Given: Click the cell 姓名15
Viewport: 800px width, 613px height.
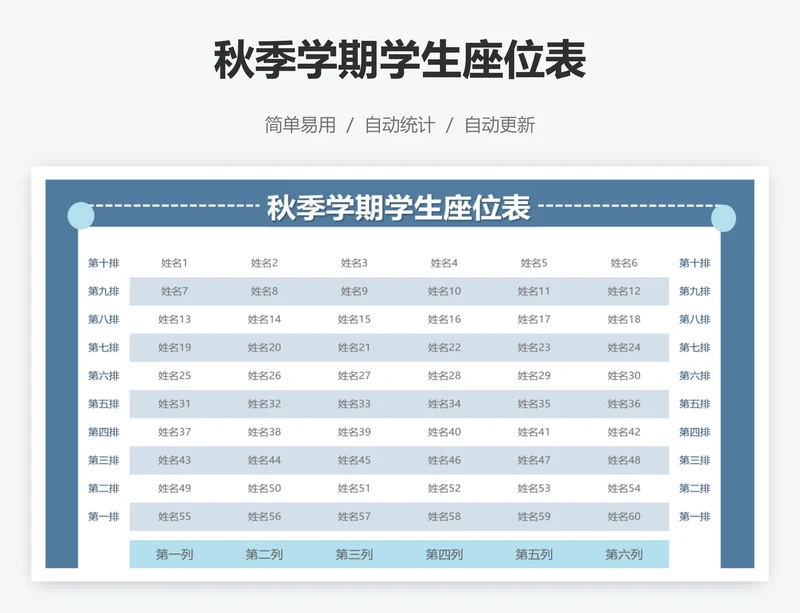Looking at the screenshot, I should [x=354, y=320].
